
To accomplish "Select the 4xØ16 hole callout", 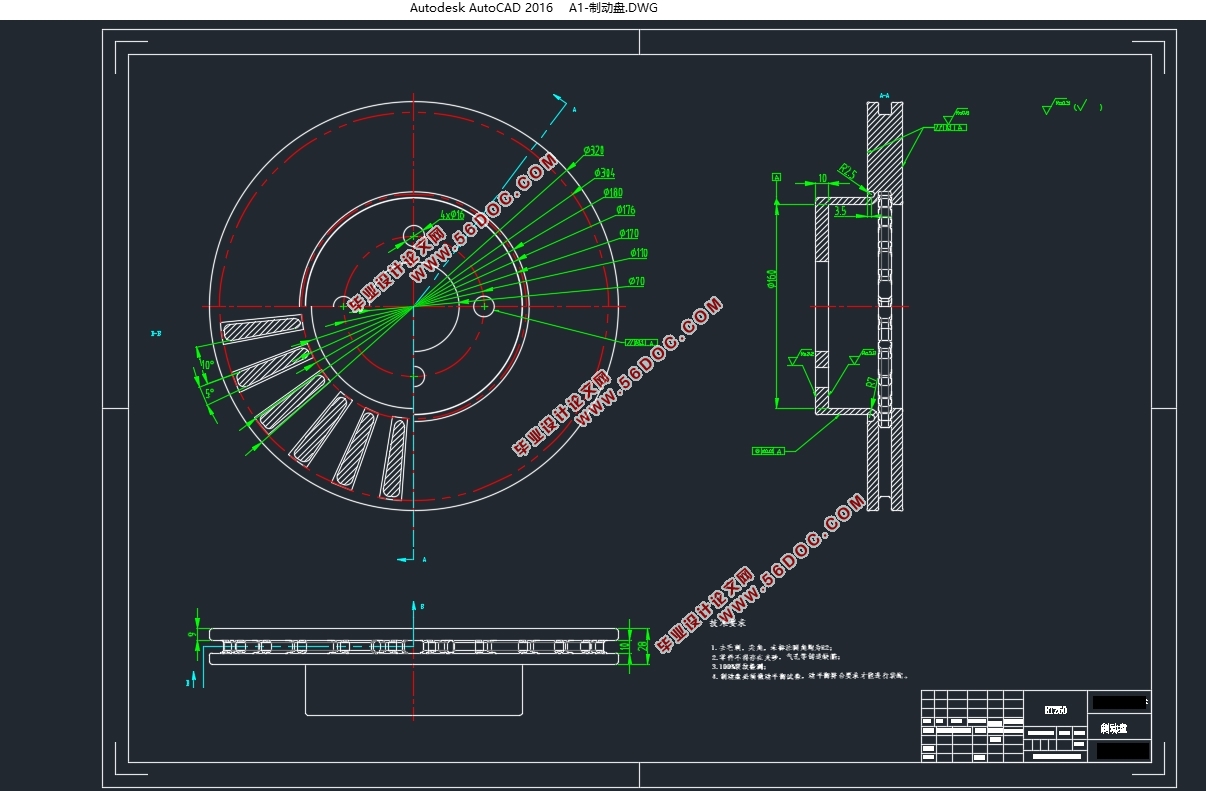I will (x=452, y=214).
